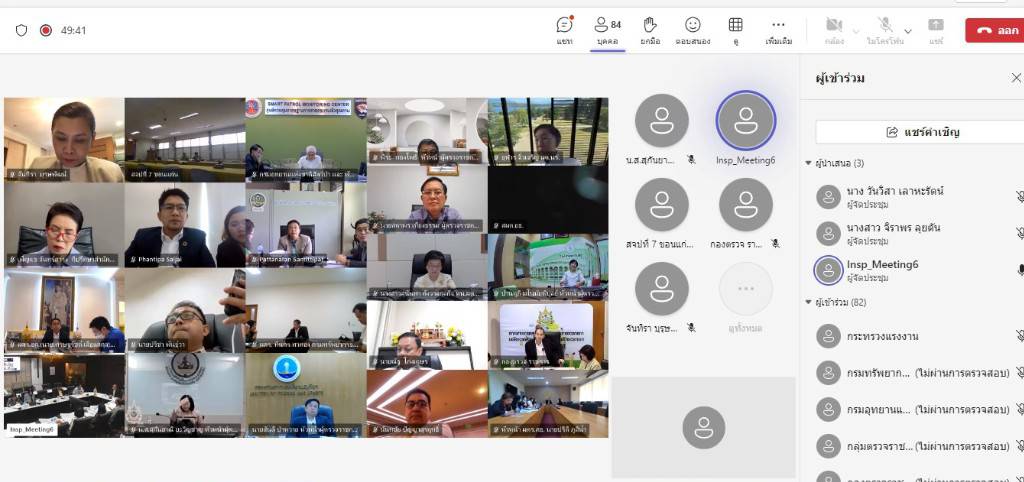Open the chat (แชท) panel

[564, 30]
